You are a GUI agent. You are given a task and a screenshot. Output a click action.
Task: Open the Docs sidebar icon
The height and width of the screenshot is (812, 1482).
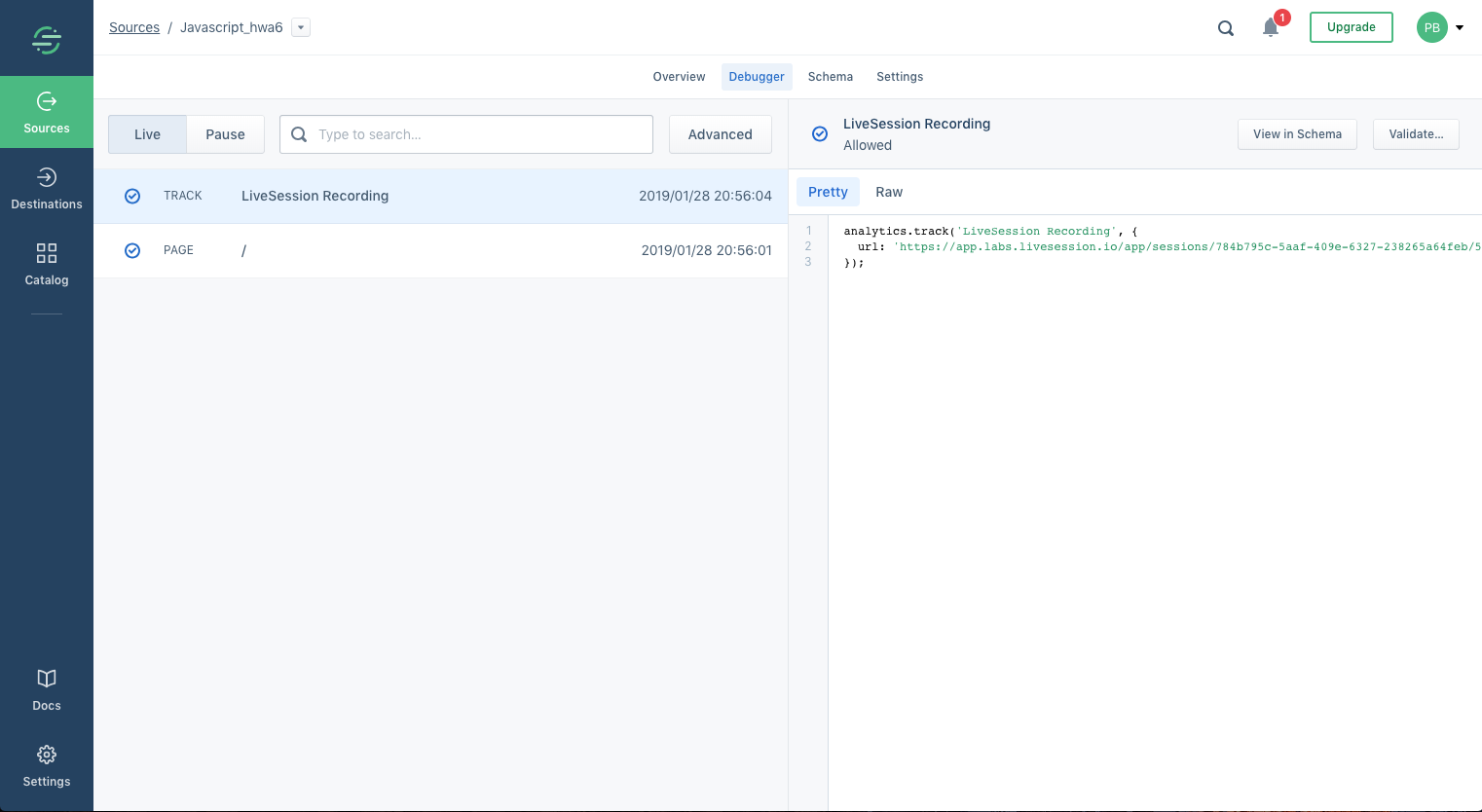[x=46, y=688]
